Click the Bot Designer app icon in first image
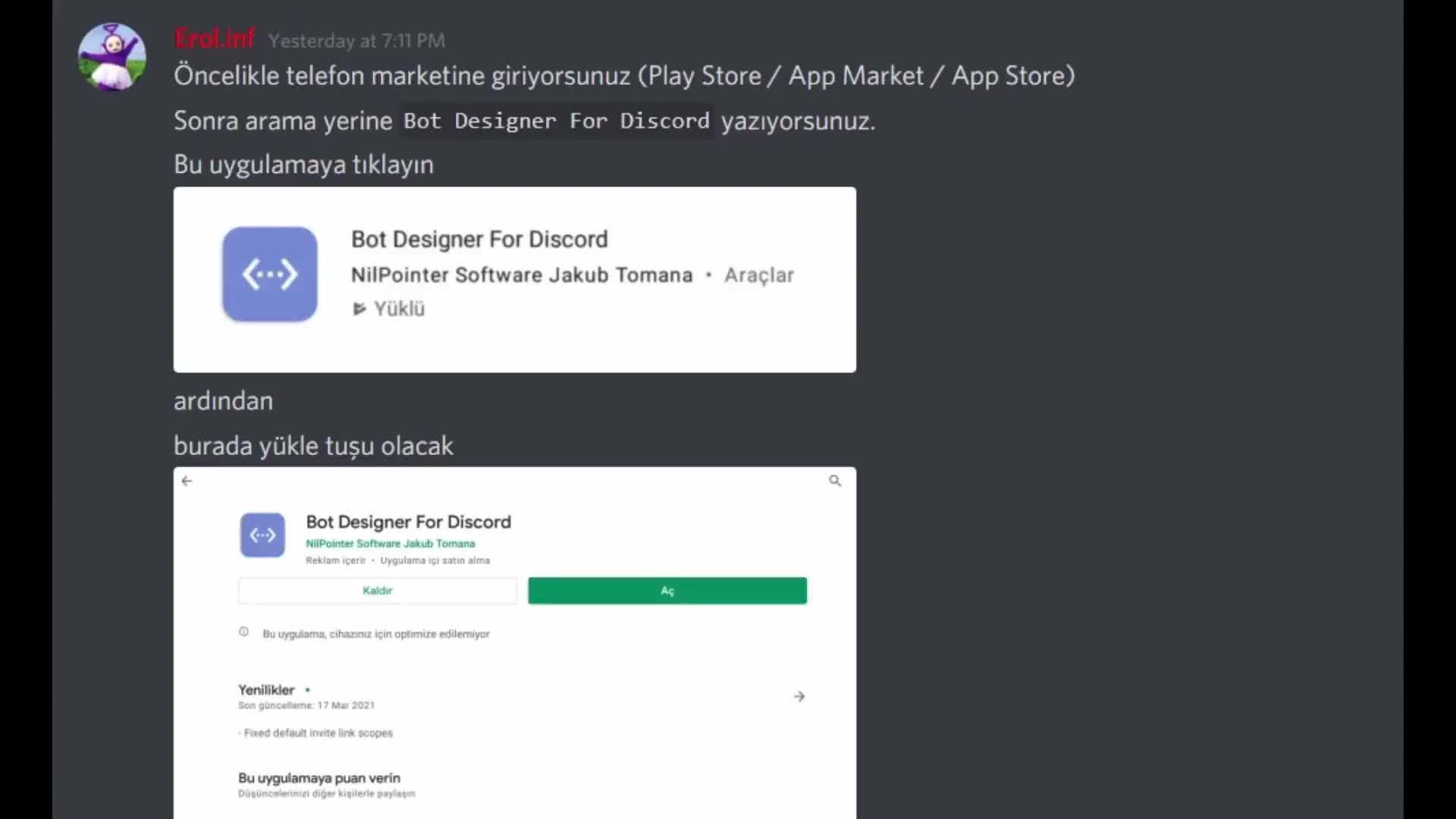The width and height of the screenshot is (1456, 819). tap(270, 275)
